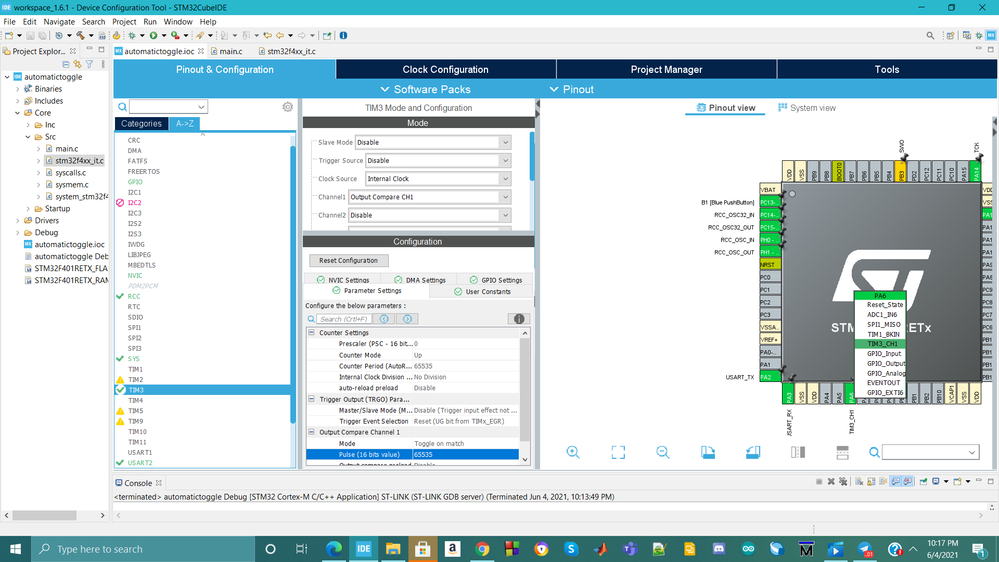
Task: Toggle the vertical split view icon
Action: click(798, 452)
